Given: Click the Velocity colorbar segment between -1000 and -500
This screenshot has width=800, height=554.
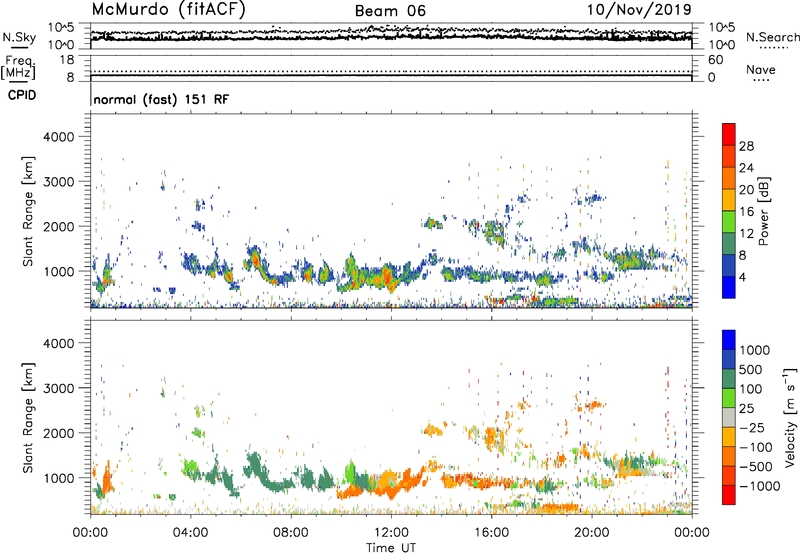Looking at the screenshot, I should coord(729,475).
